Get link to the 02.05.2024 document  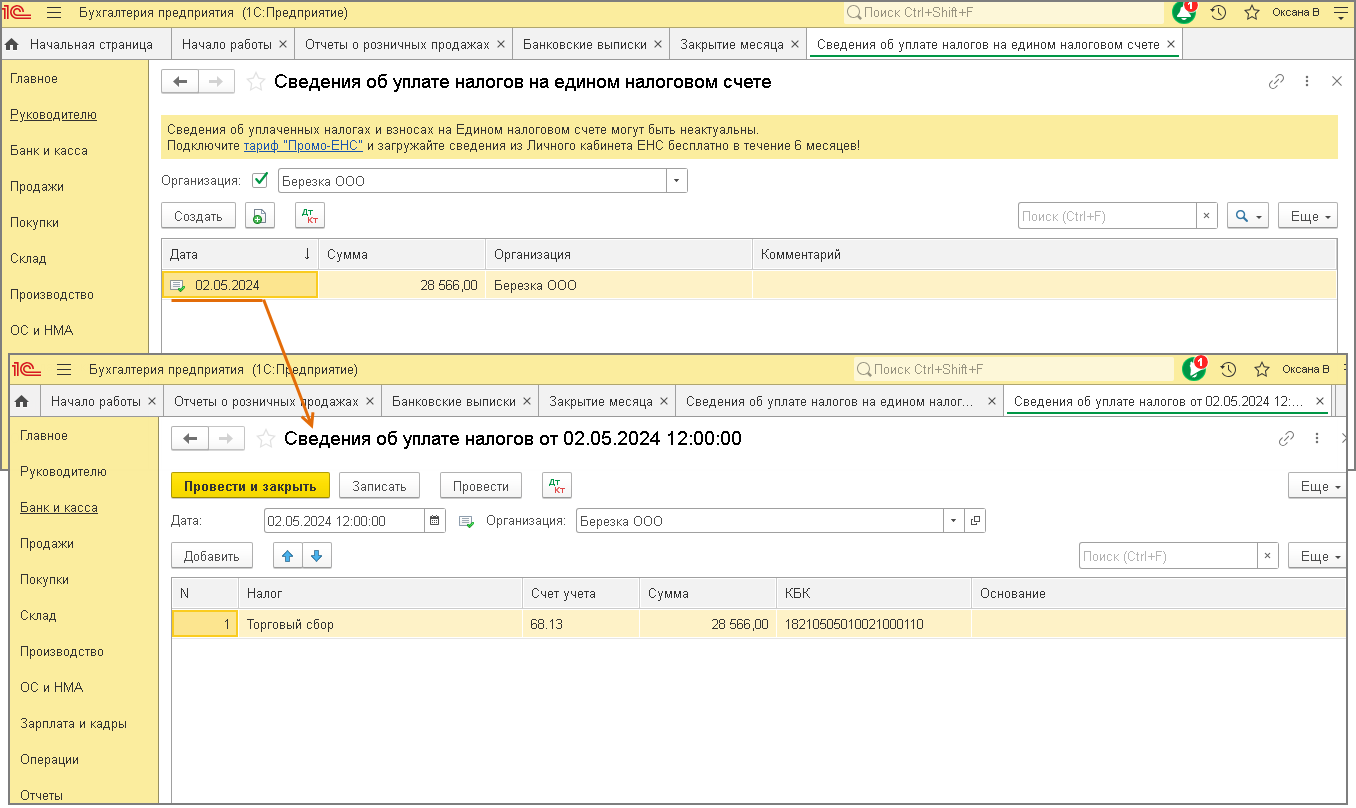1286,438
